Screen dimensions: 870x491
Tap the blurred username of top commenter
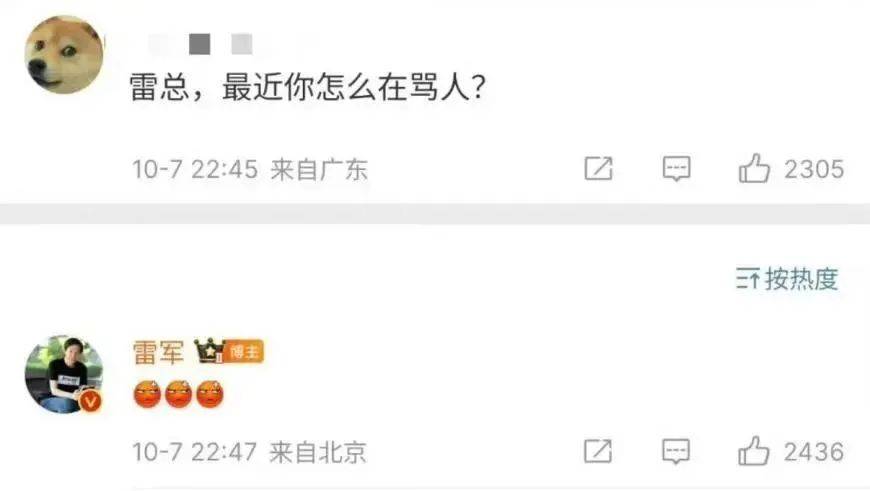point(200,44)
